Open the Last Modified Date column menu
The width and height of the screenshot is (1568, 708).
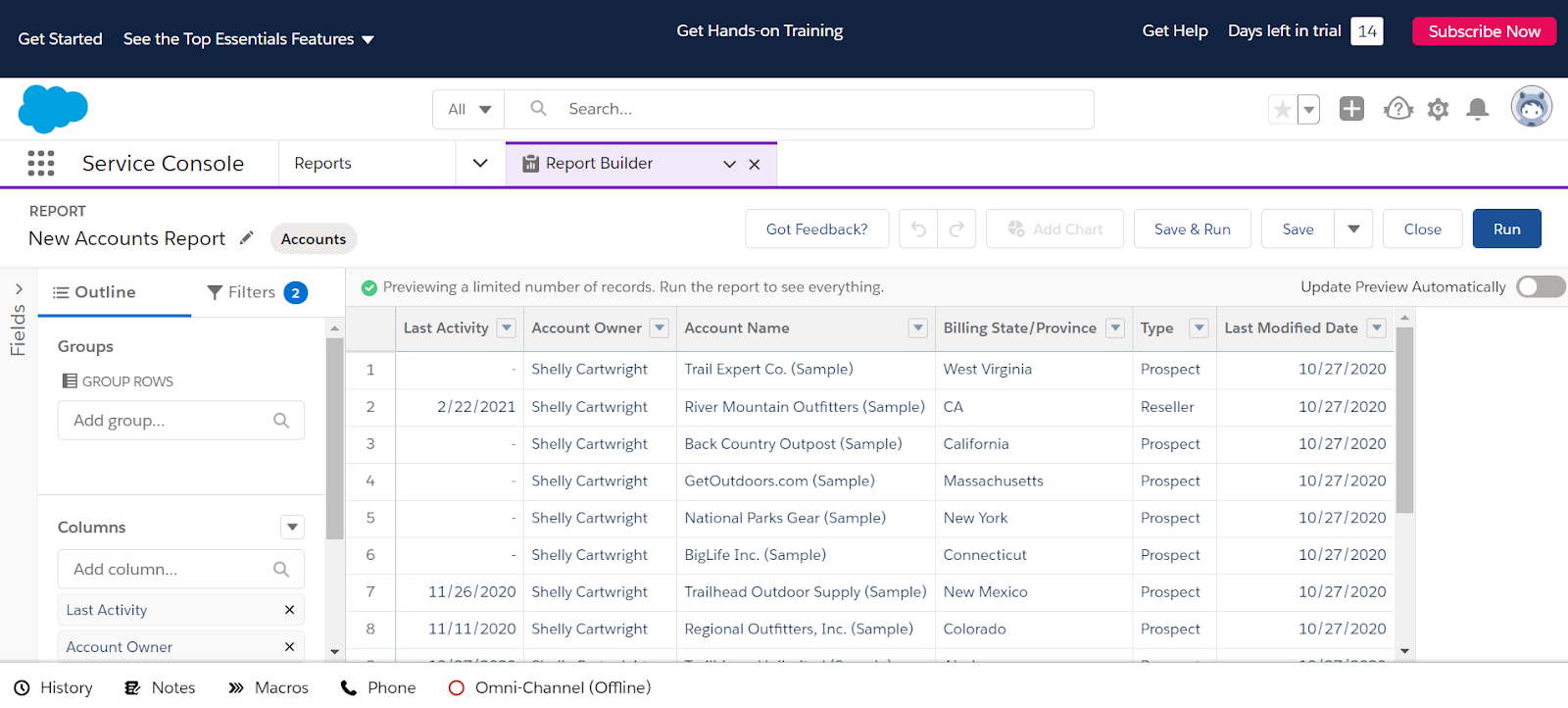coord(1377,329)
